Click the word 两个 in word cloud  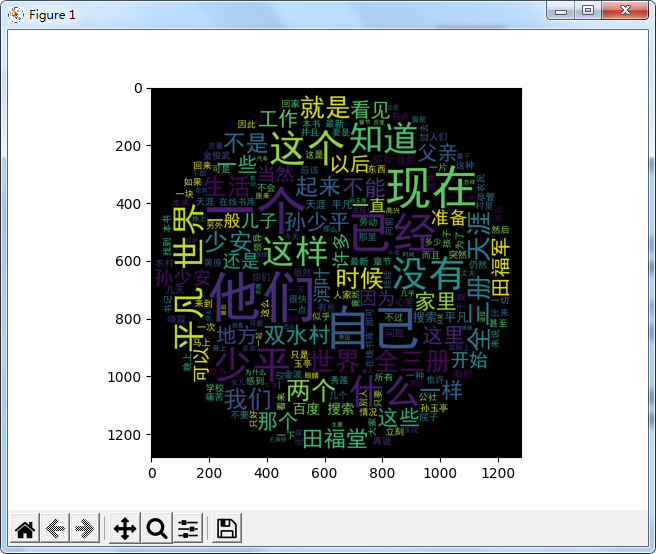click(x=311, y=390)
